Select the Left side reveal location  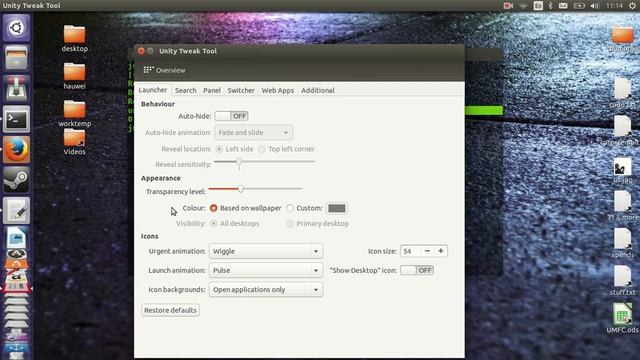pyautogui.click(x=235, y=149)
